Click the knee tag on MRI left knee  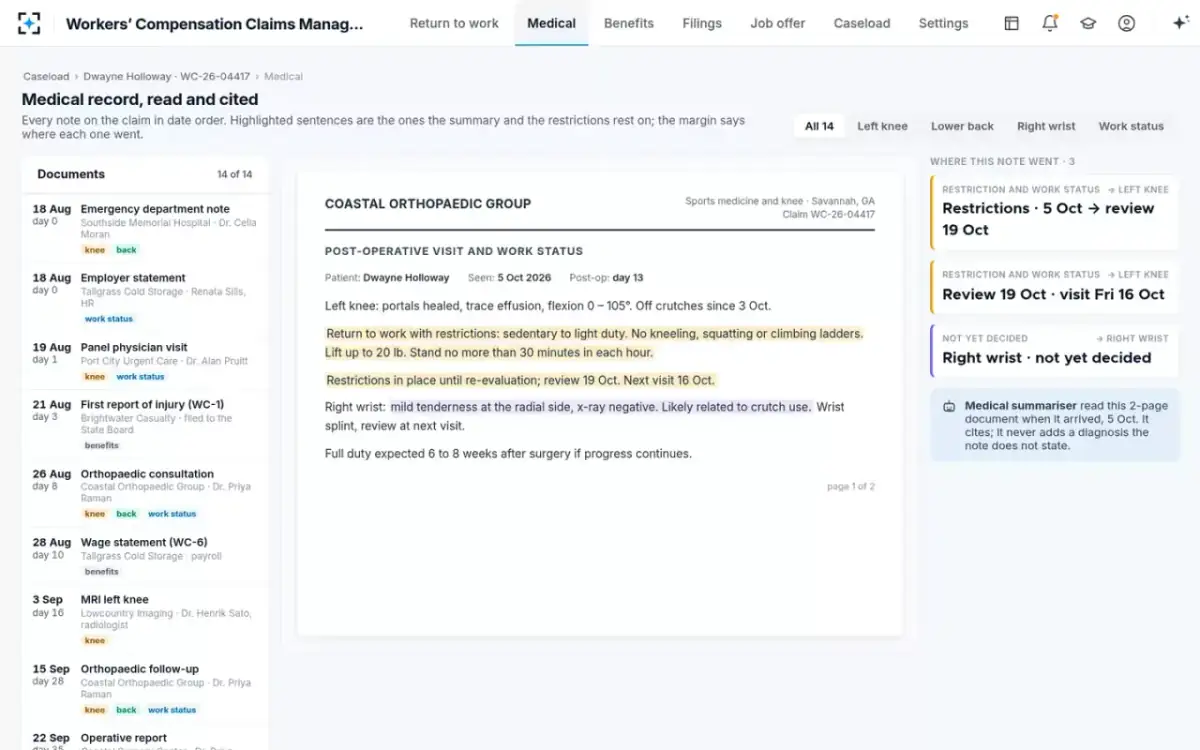point(95,640)
